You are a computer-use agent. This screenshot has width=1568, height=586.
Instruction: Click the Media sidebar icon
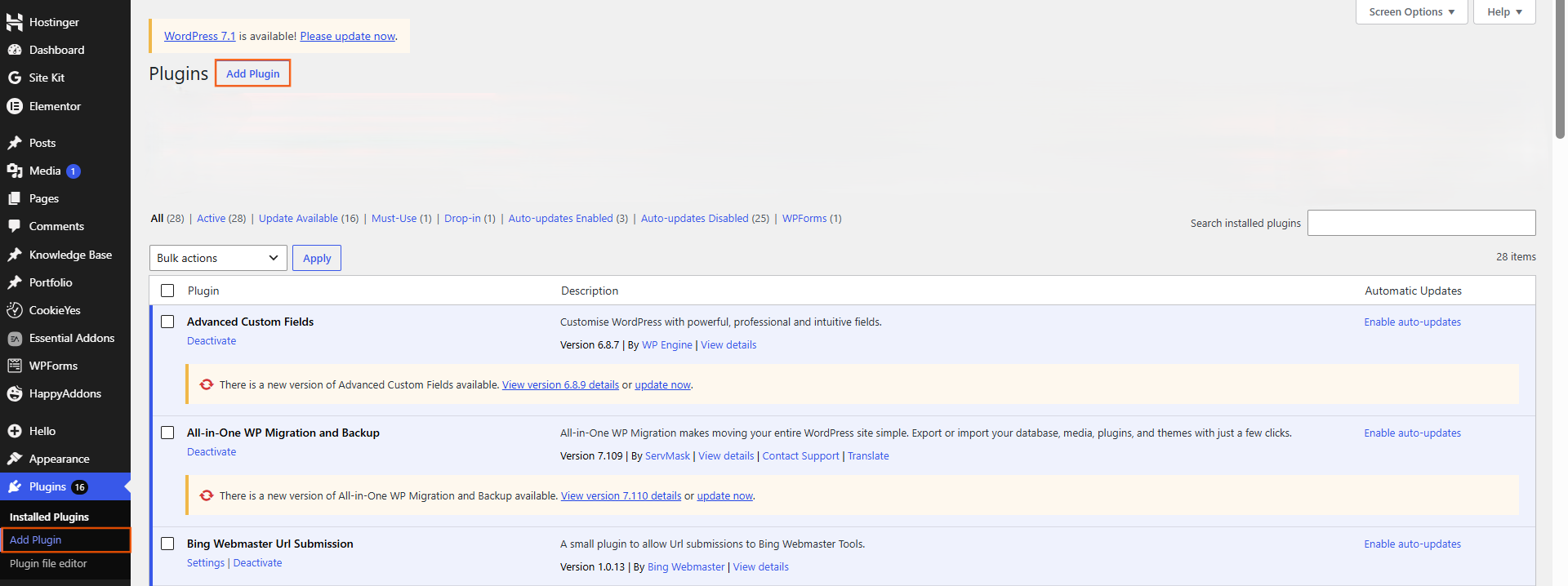[15, 171]
